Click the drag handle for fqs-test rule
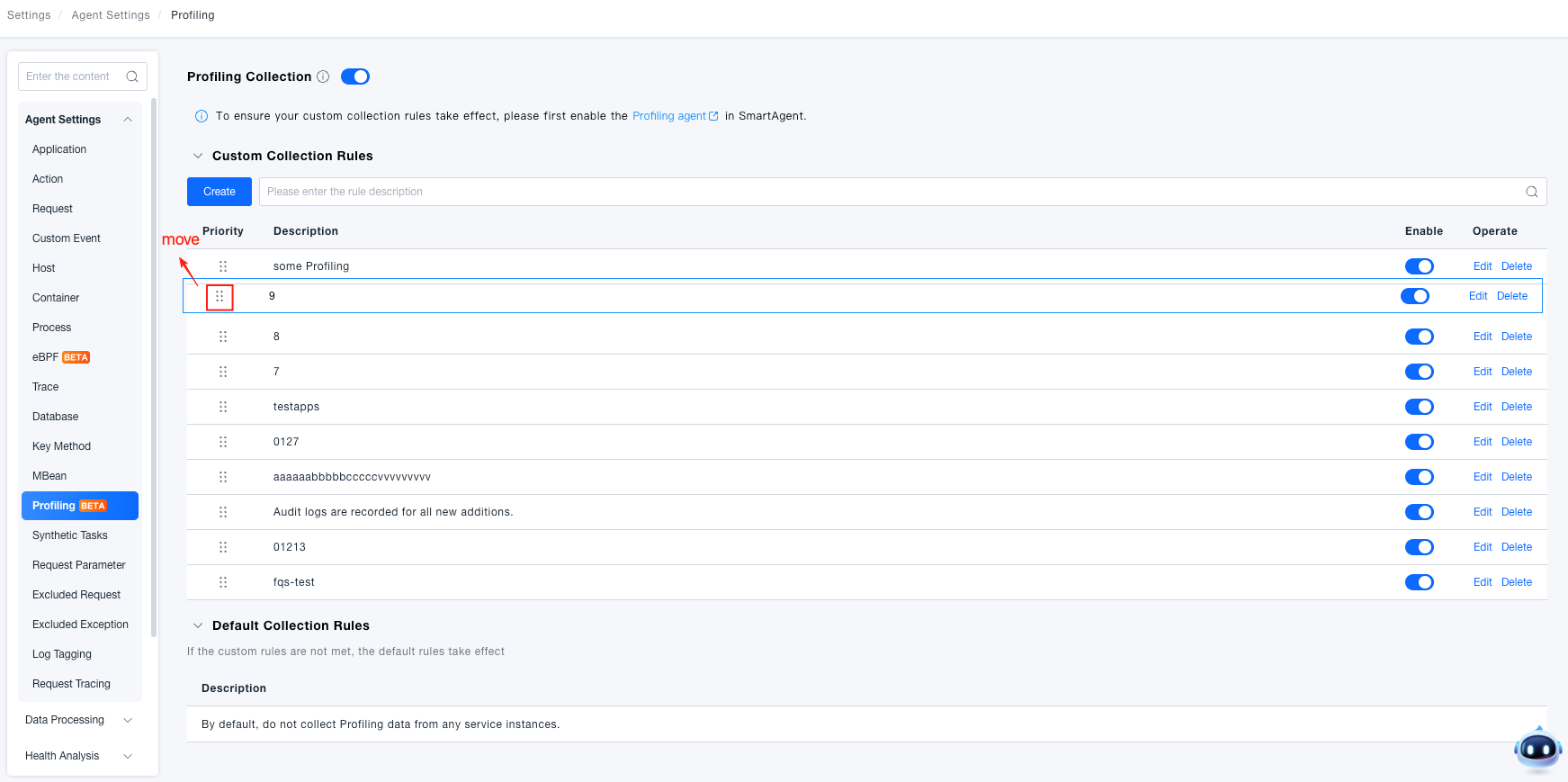This screenshot has height=782, width=1568. (x=223, y=582)
